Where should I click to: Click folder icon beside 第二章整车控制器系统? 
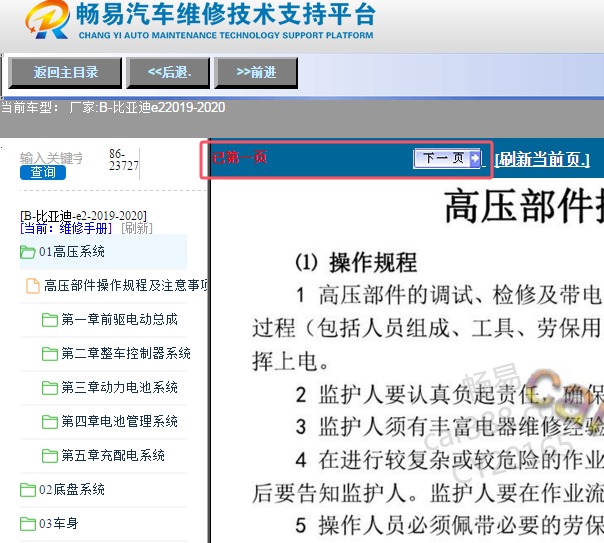click(x=50, y=354)
